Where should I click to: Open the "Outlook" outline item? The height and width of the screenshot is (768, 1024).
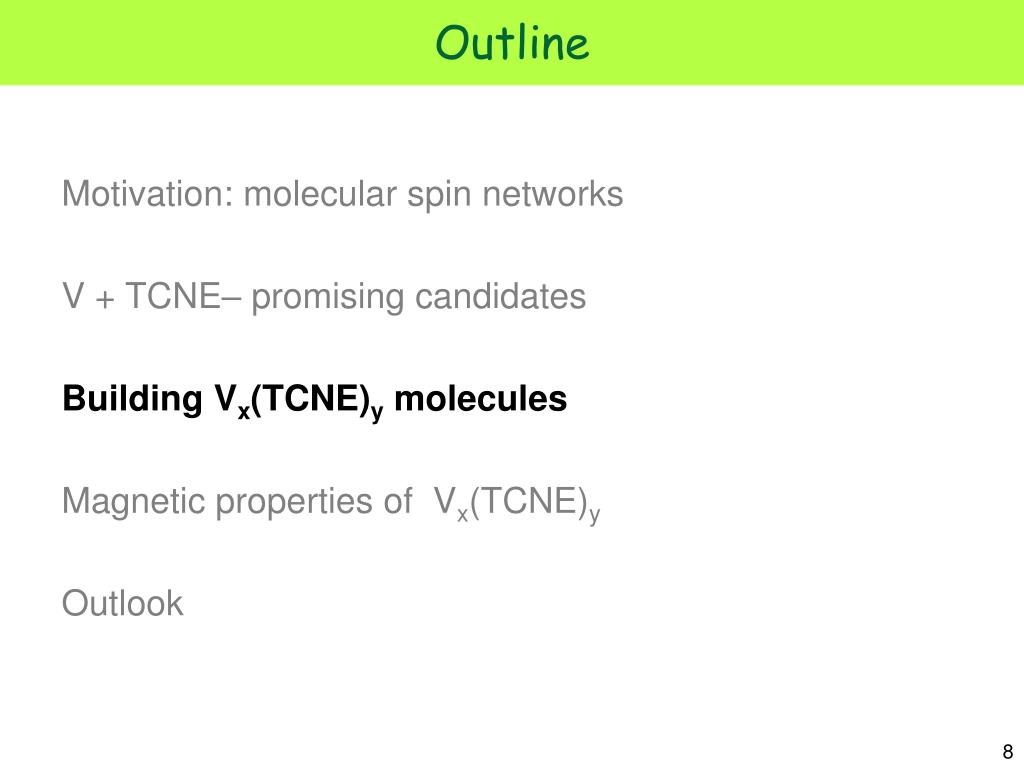(122, 603)
